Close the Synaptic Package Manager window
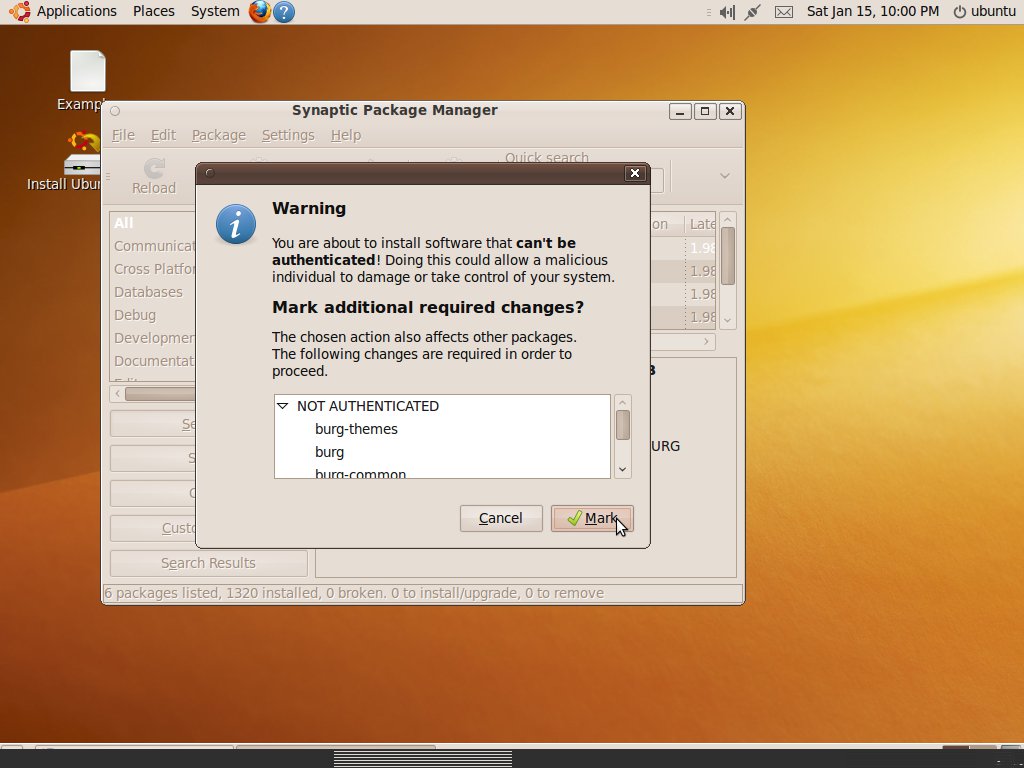The width and height of the screenshot is (1024, 768). point(729,111)
